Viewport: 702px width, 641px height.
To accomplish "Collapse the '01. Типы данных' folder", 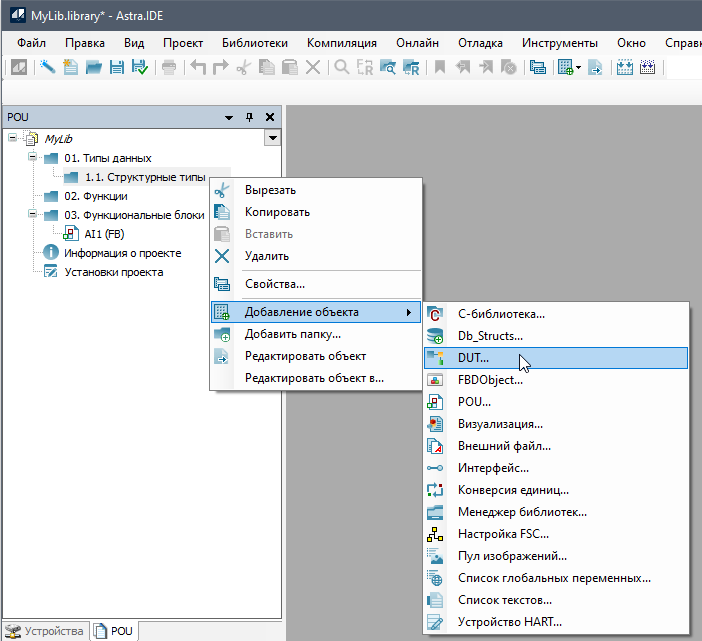I will pyautogui.click(x=32, y=158).
